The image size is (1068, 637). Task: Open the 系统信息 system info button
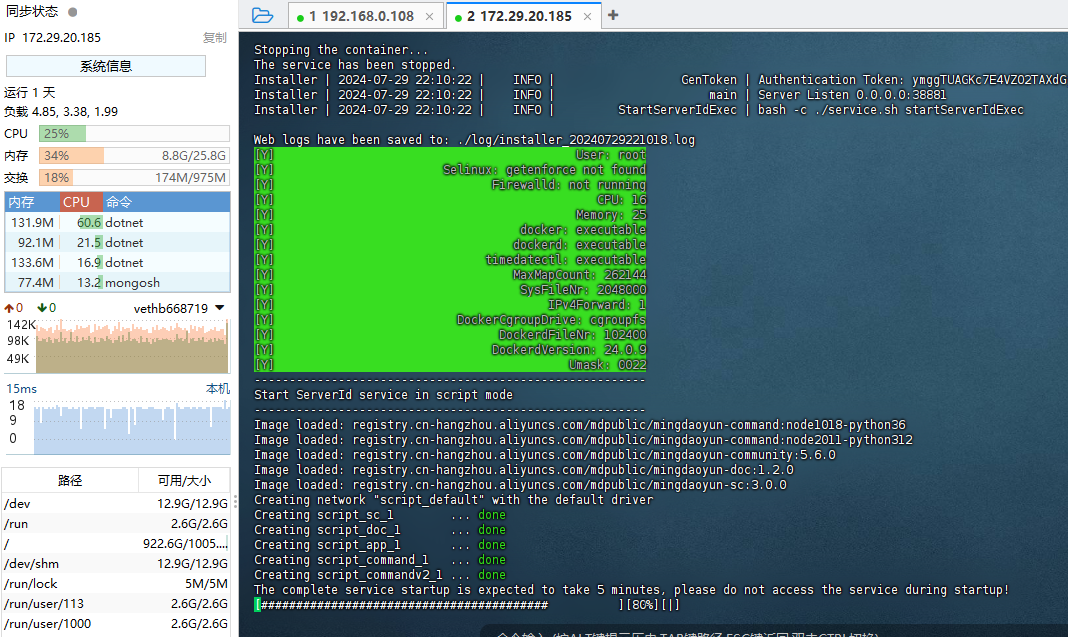[106, 66]
